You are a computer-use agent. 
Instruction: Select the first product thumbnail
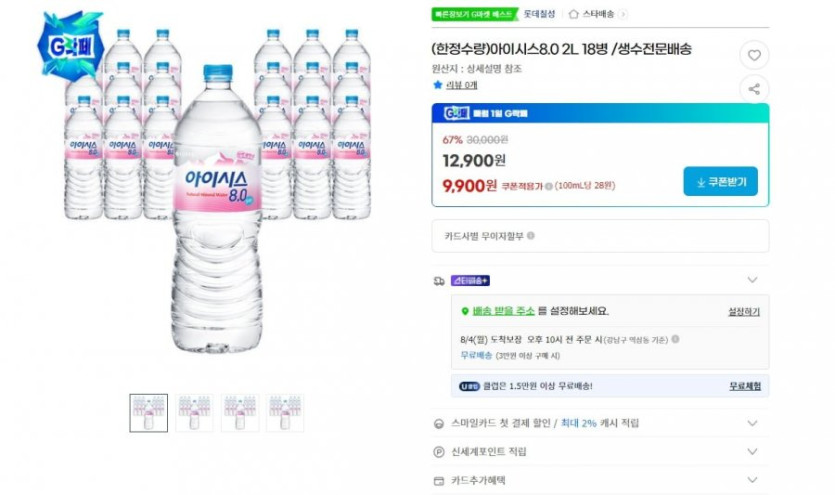(149, 412)
